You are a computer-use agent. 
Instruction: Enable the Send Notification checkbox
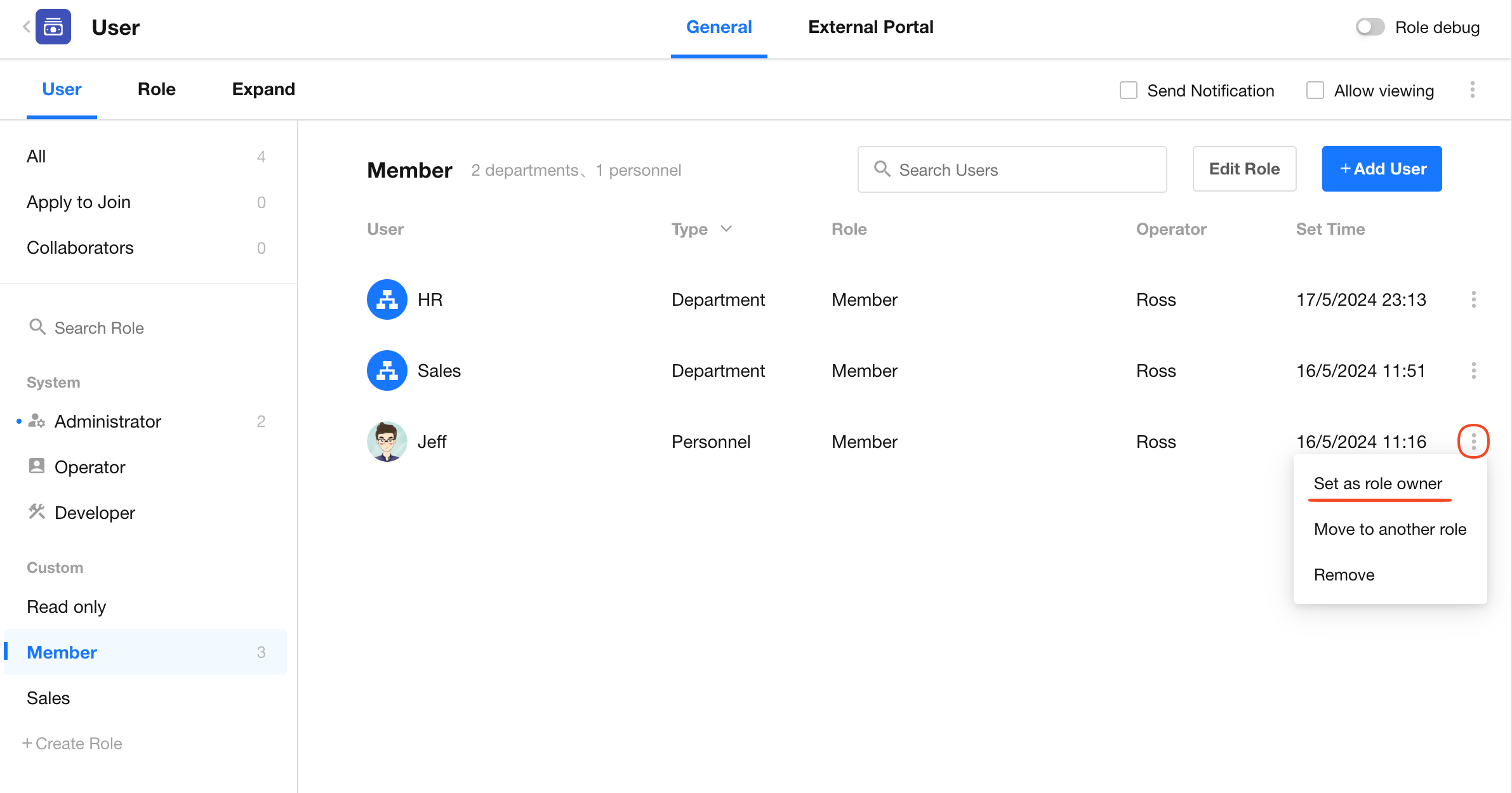tap(1128, 90)
